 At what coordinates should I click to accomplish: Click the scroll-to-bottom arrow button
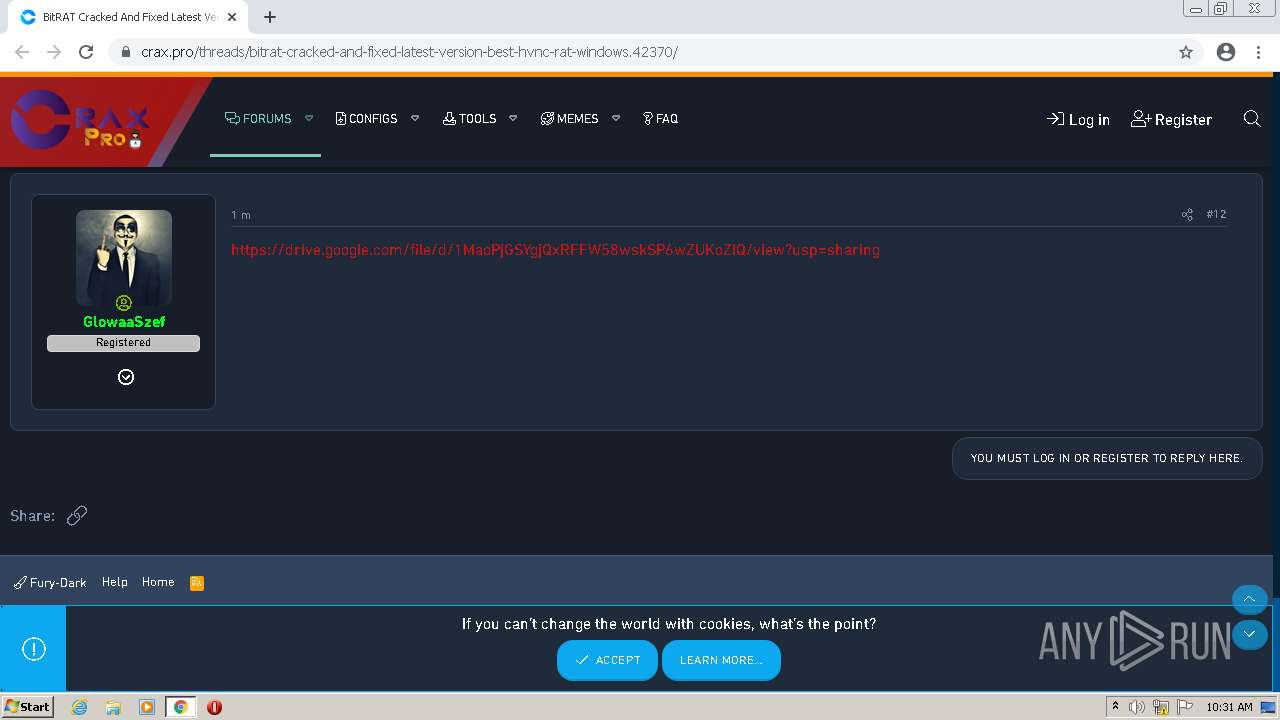tap(1249, 634)
